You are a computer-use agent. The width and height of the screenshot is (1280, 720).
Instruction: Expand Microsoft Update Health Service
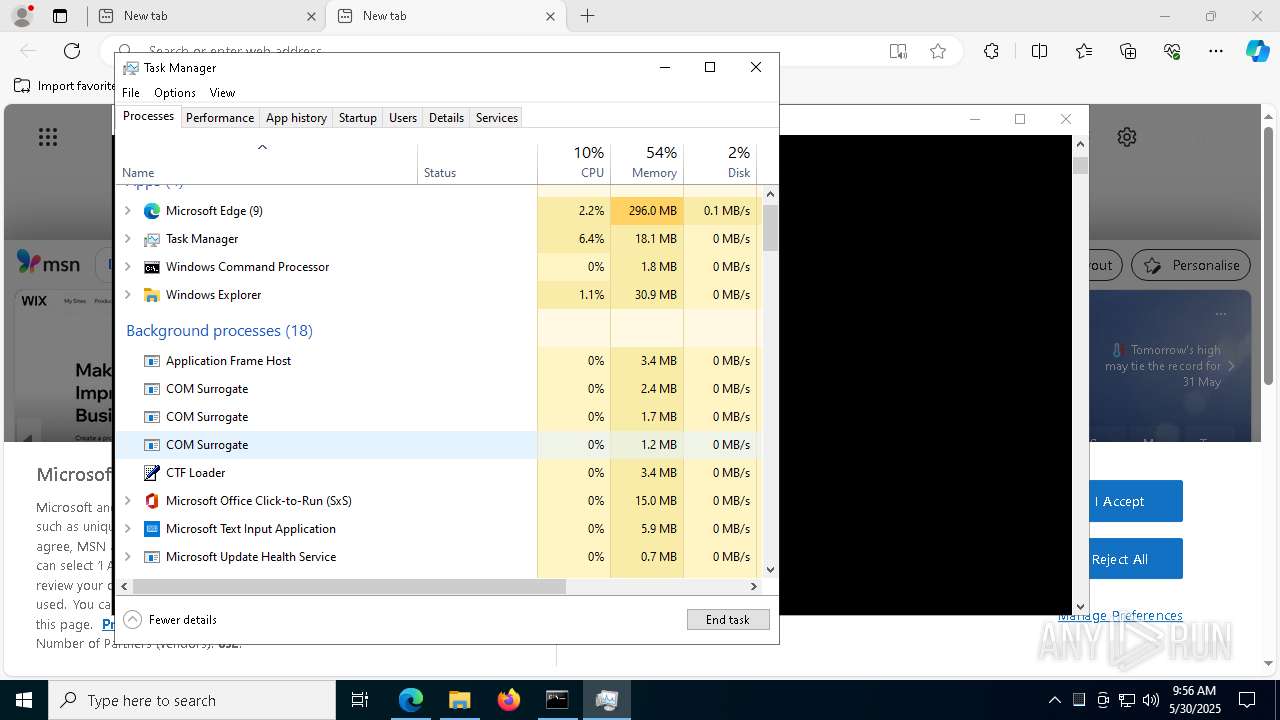click(127, 557)
